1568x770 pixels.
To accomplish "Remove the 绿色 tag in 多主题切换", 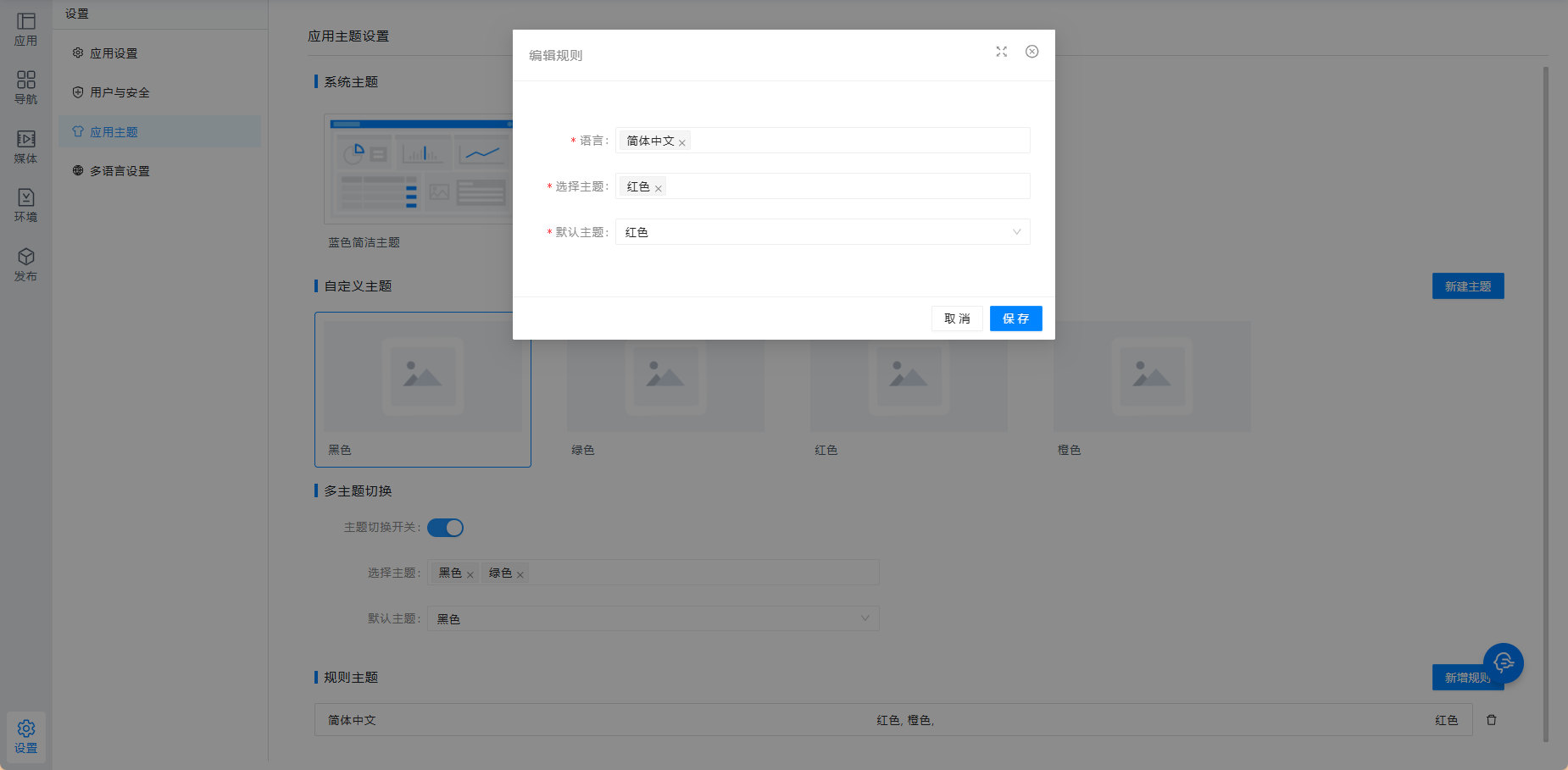I will [520, 574].
